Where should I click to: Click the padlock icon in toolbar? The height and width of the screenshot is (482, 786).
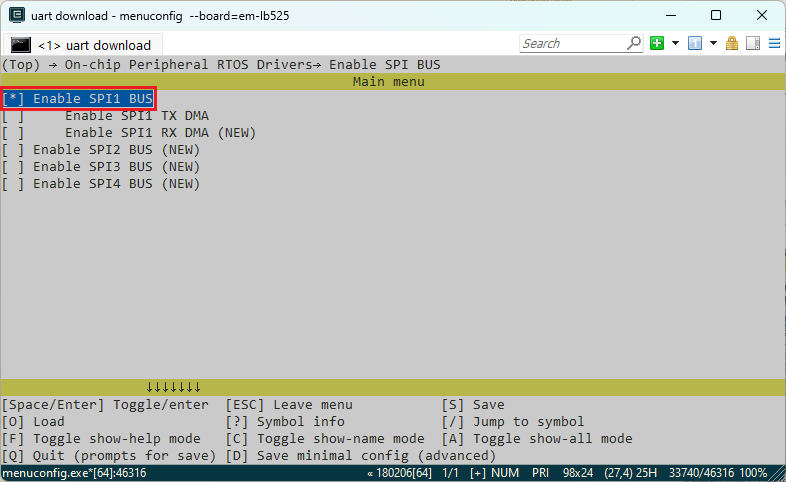[732, 44]
